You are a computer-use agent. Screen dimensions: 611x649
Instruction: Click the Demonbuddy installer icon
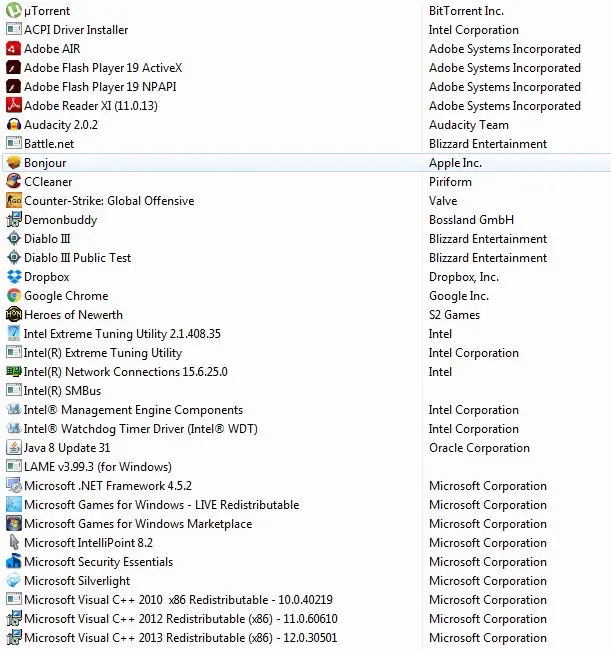click(x=14, y=220)
